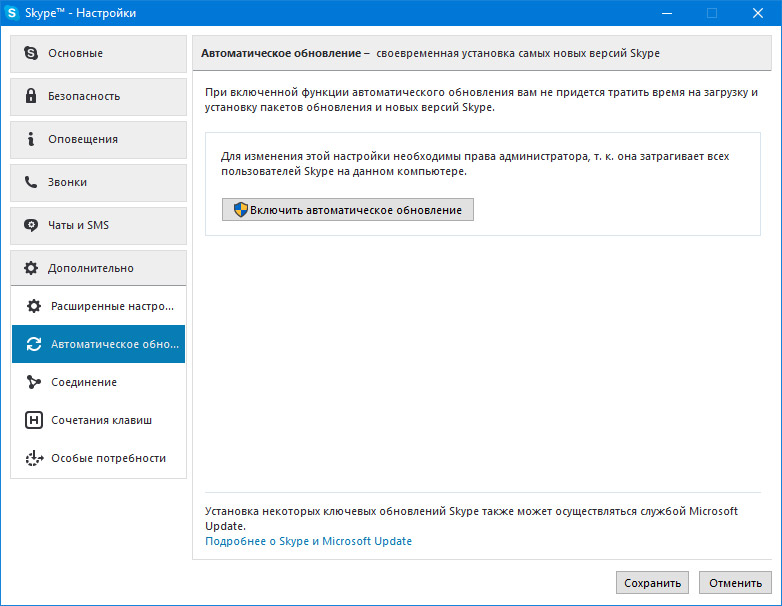Open Сочетания клавиш subsection
Image resolution: width=782 pixels, height=606 pixels.
[x=98, y=420]
